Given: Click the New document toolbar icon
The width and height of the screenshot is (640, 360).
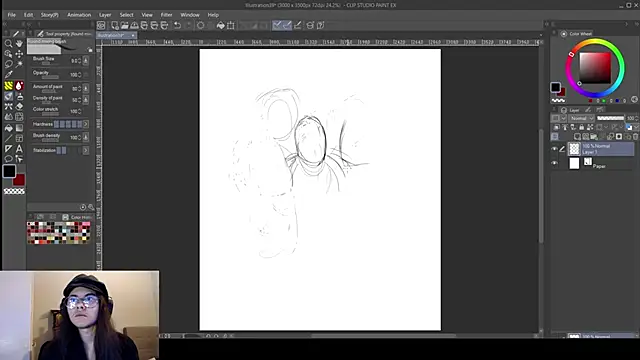Looking at the screenshot, I should (115, 25).
